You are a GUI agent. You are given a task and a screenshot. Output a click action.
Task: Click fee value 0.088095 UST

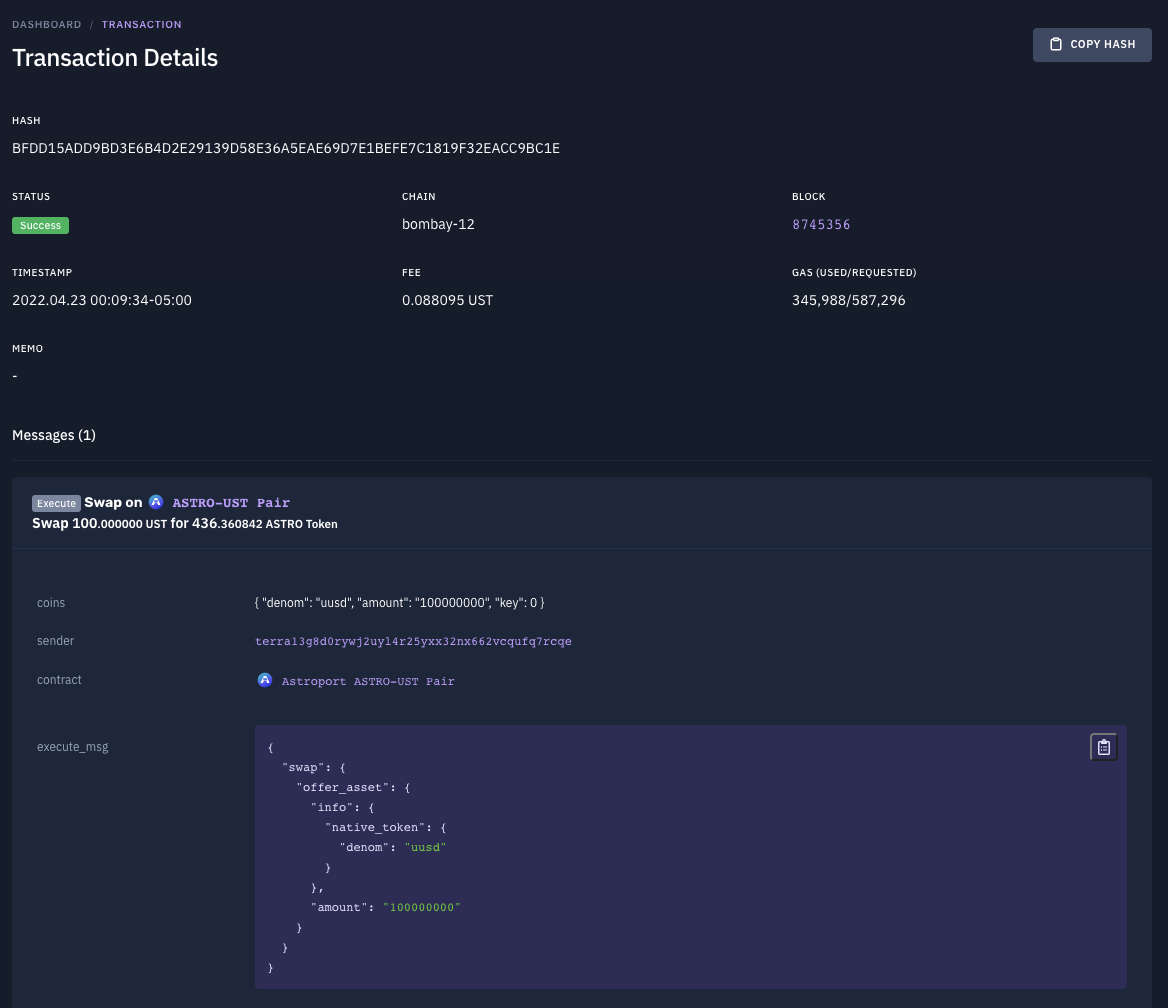tap(448, 300)
